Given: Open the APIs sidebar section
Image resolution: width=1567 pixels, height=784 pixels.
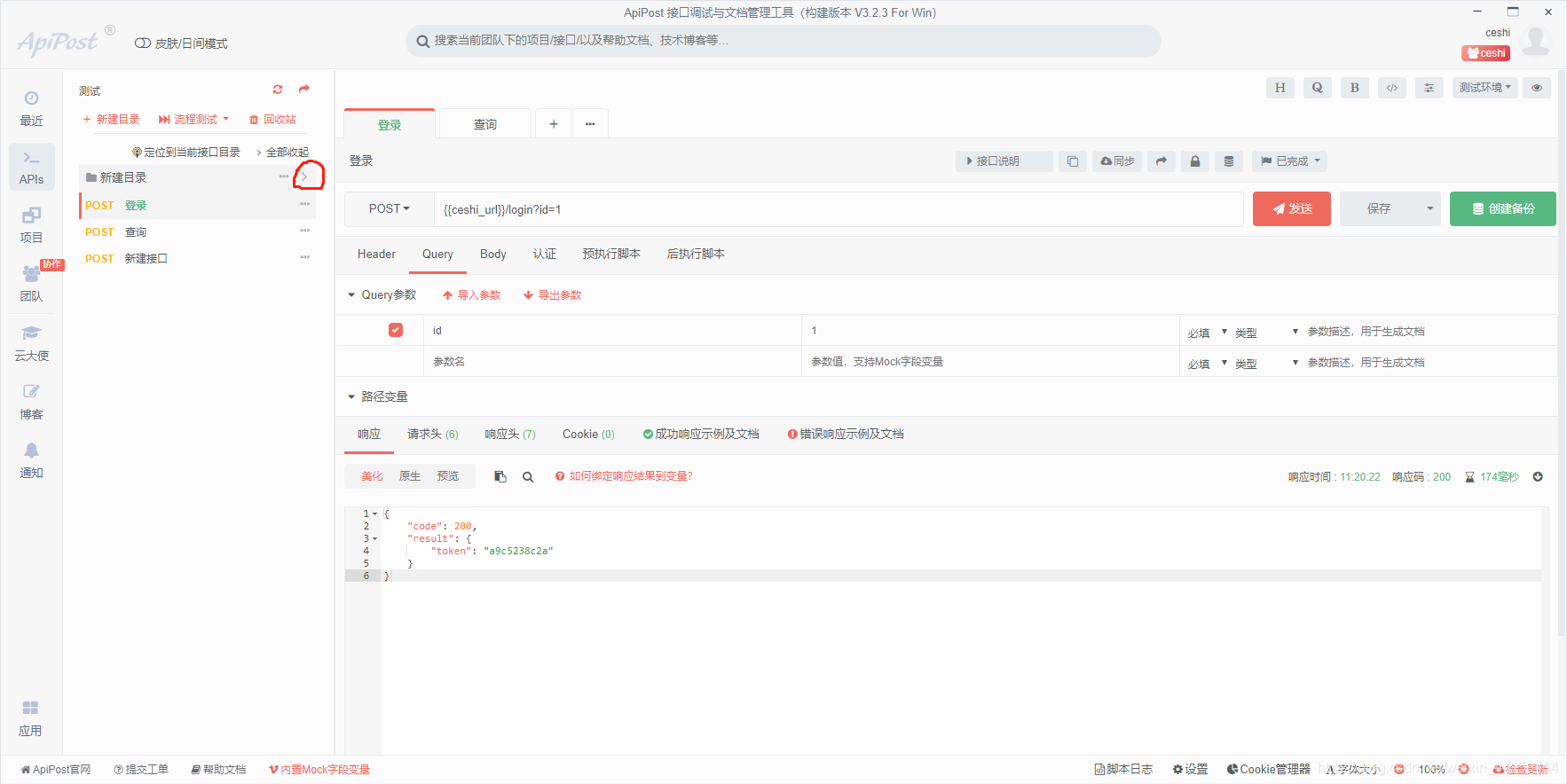Looking at the screenshot, I should coord(31,167).
